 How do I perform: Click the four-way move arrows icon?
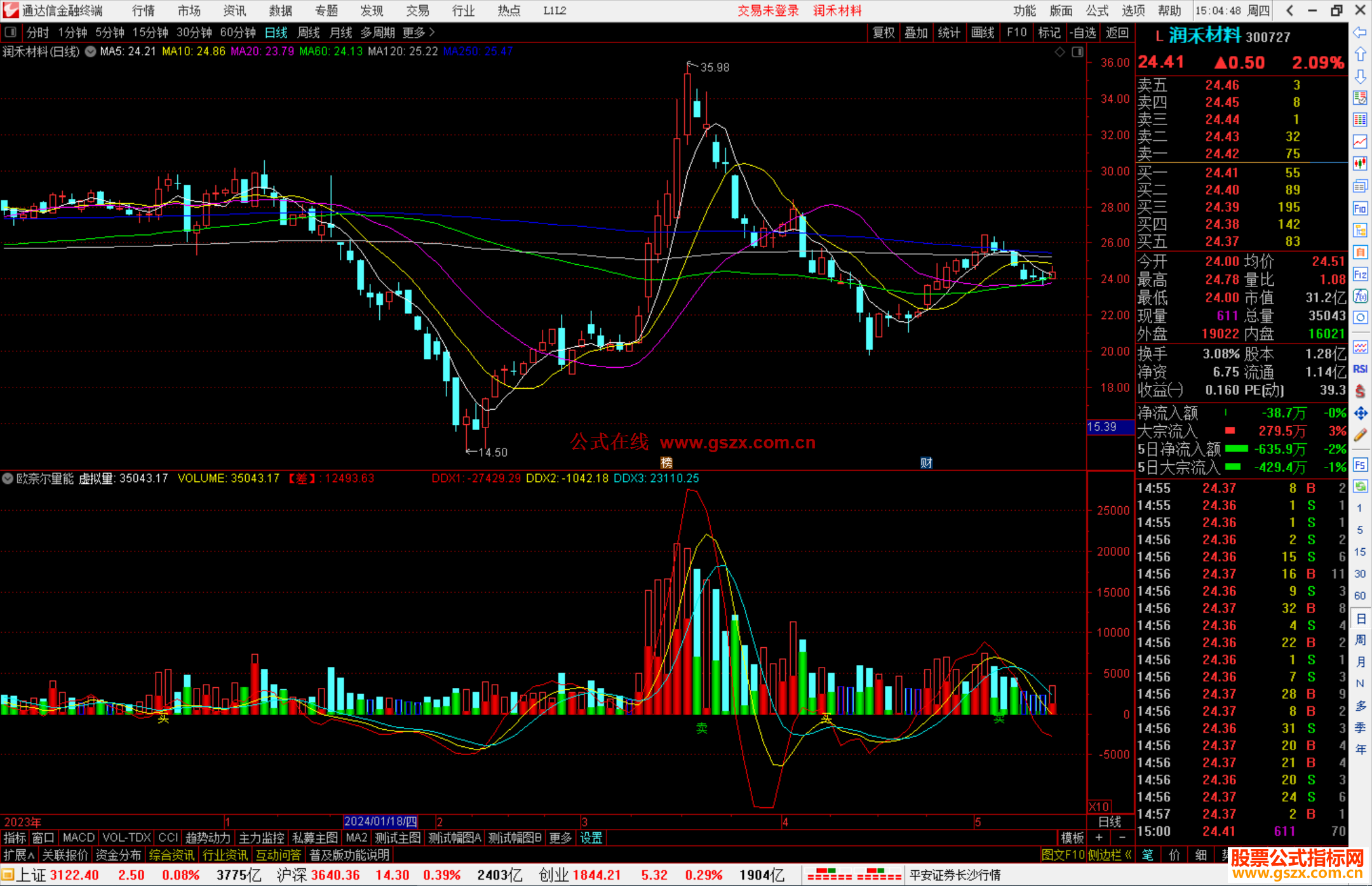(1360, 413)
